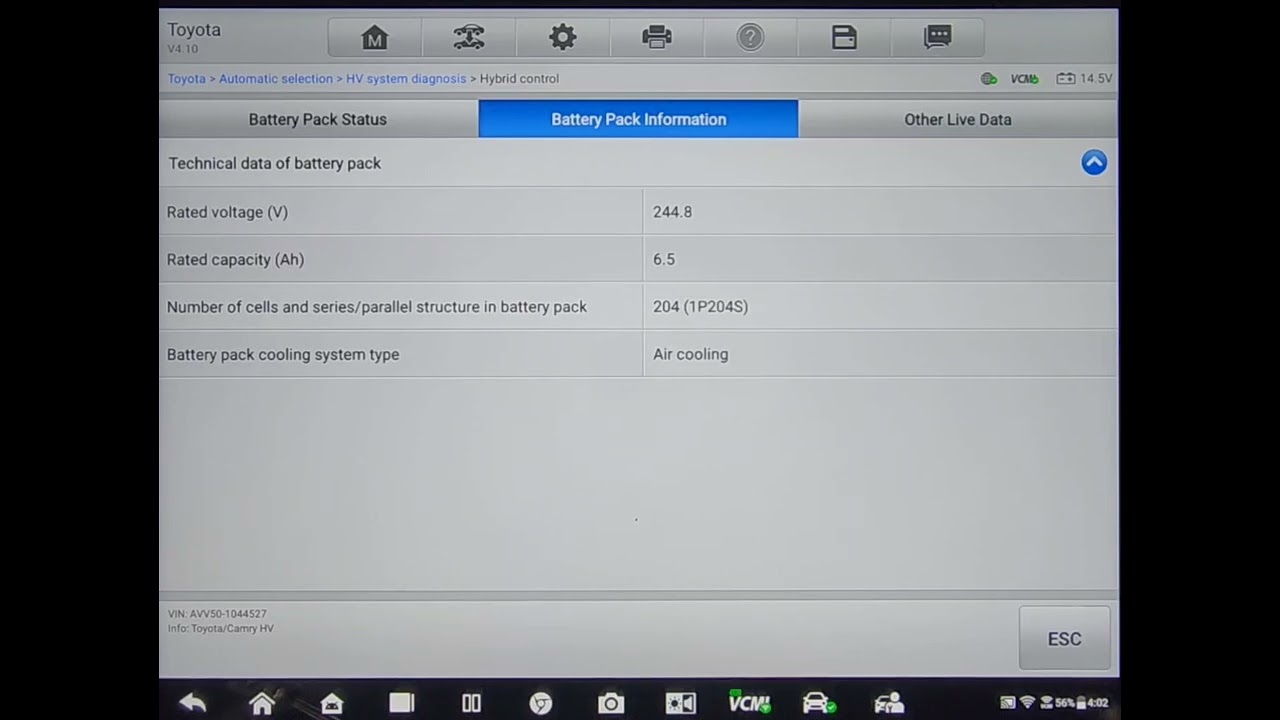
Task: Tap the Wi-Fi status icon
Action: (1027, 703)
